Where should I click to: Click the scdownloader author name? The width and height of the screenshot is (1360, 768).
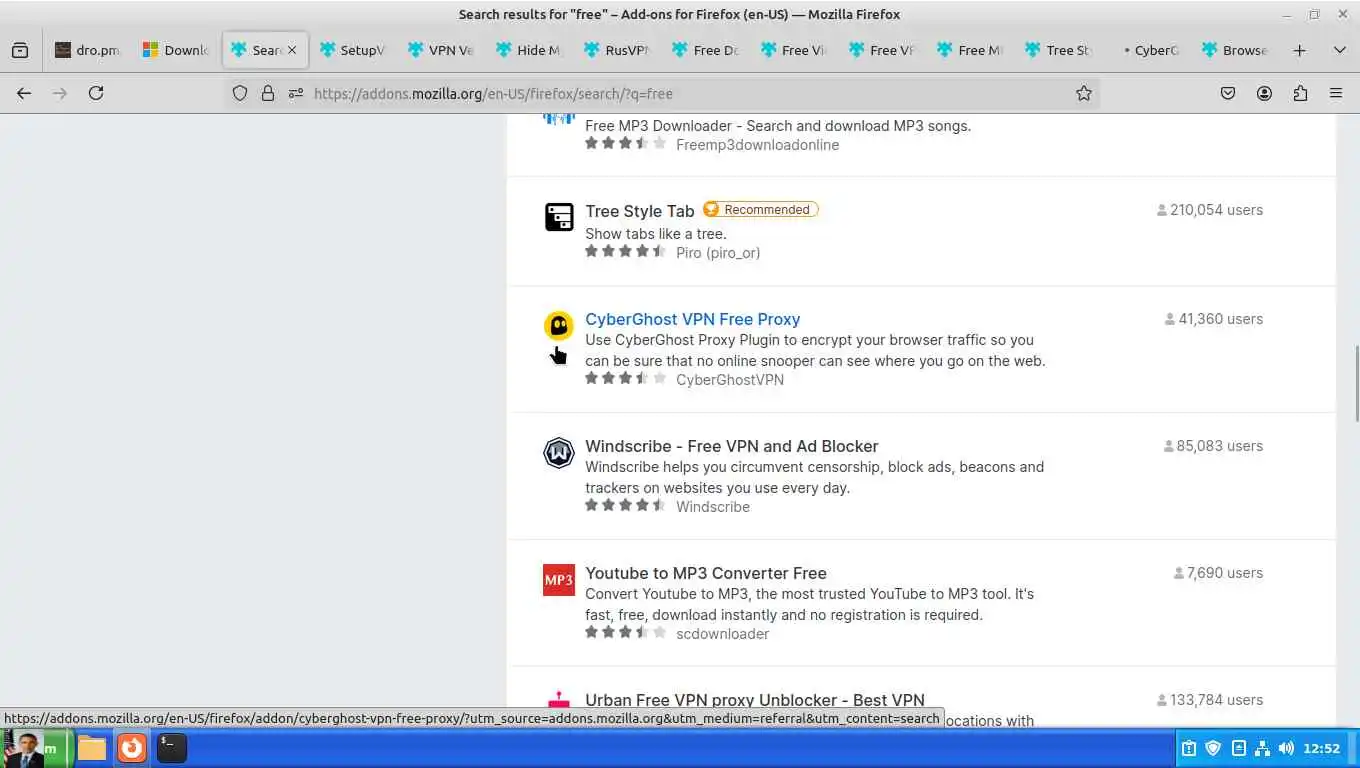tap(723, 634)
